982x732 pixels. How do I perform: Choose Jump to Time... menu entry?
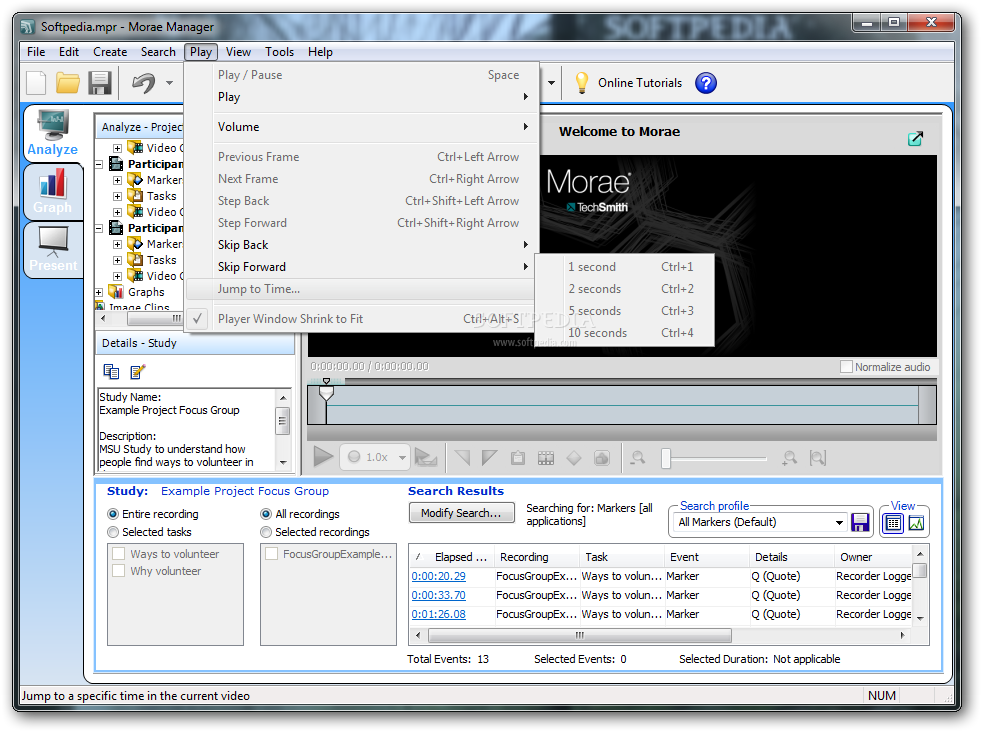pos(363,289)
